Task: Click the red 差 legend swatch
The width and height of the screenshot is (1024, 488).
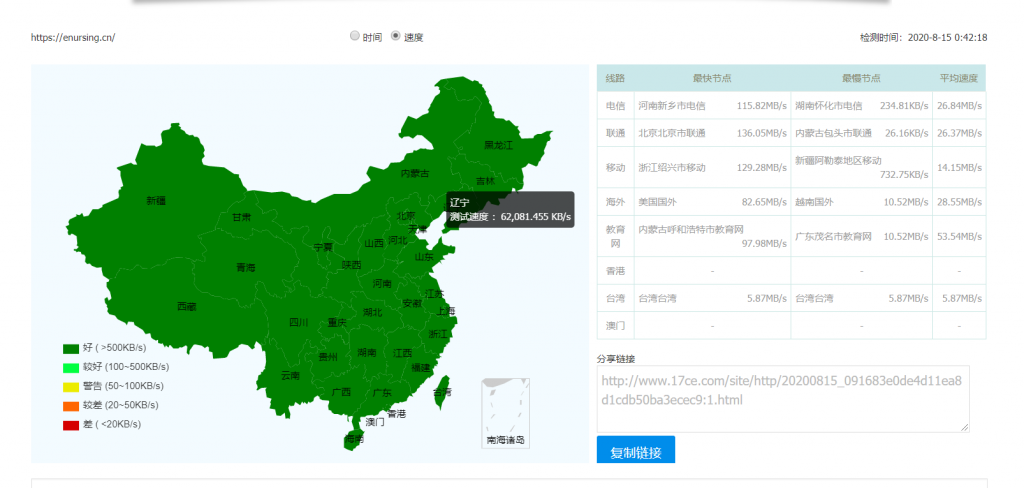Action: [x=71, y=424]
